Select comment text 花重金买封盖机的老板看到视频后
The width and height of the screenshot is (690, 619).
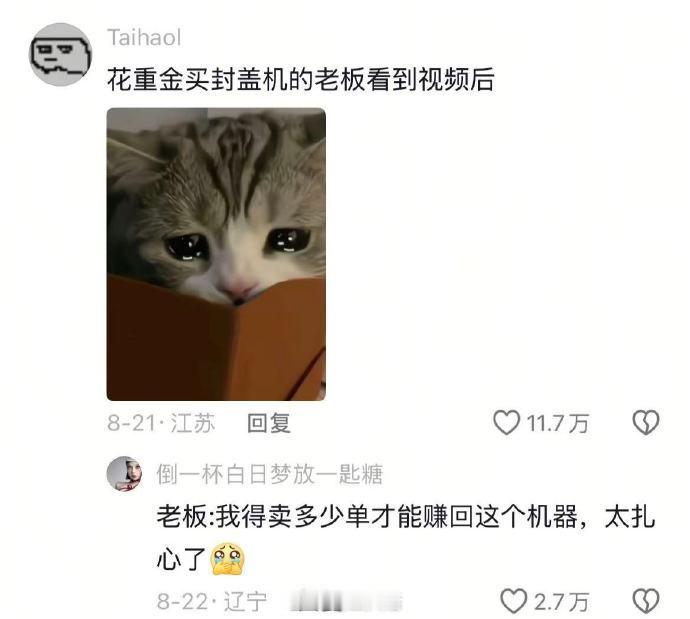pos(301,80)
